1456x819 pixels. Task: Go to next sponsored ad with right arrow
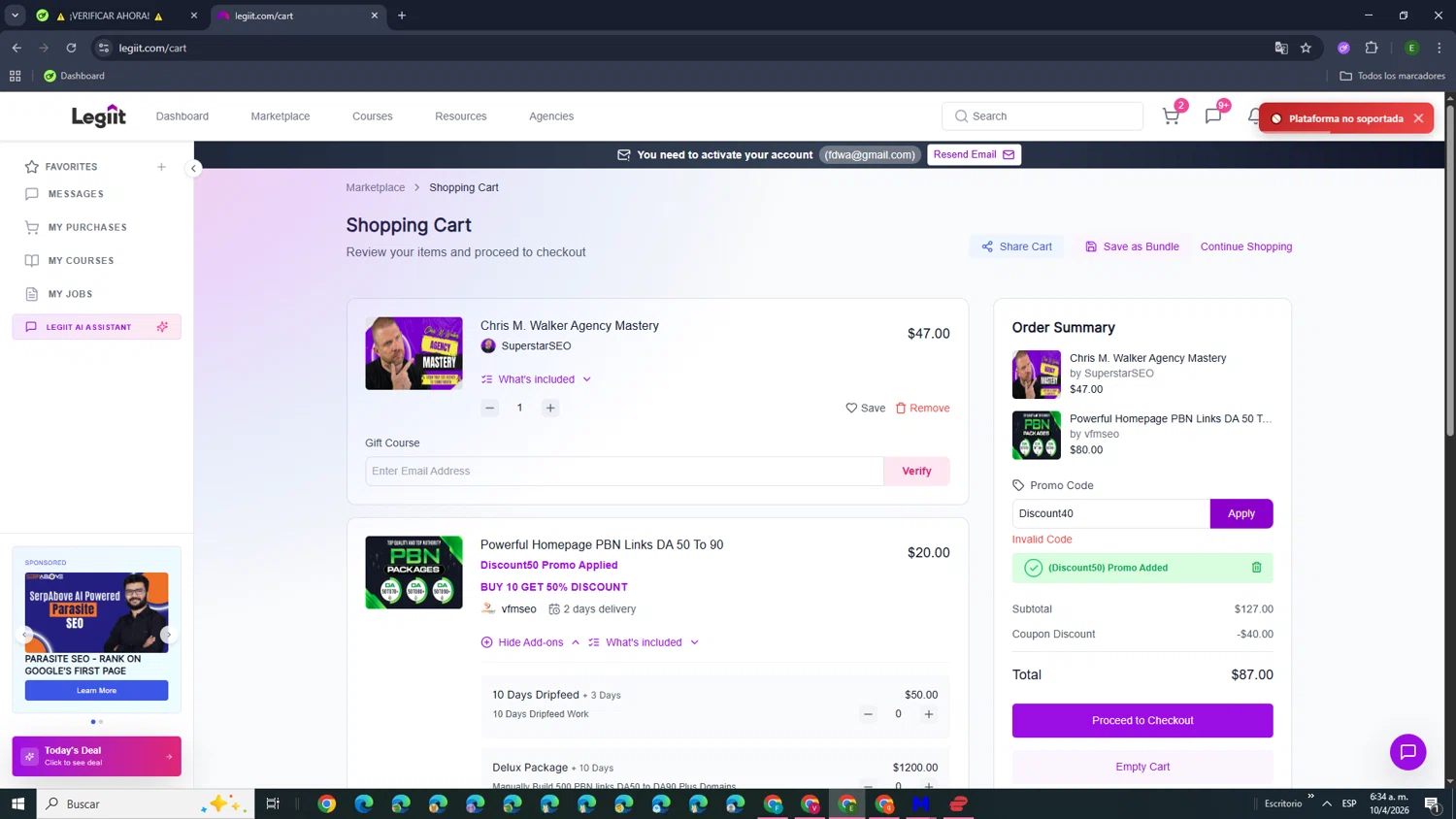pyautogui.click(x=167, y=635)
